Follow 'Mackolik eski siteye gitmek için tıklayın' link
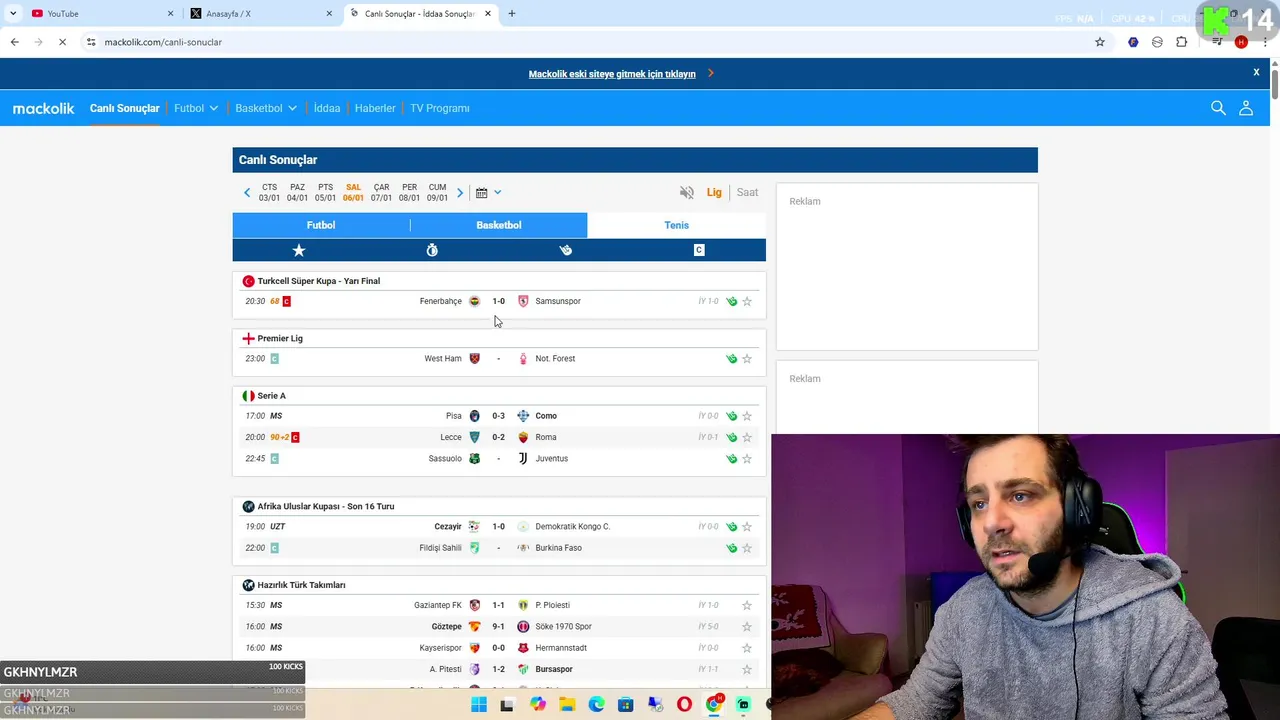Screen dimensions: 1280x720 coord(612,74)
